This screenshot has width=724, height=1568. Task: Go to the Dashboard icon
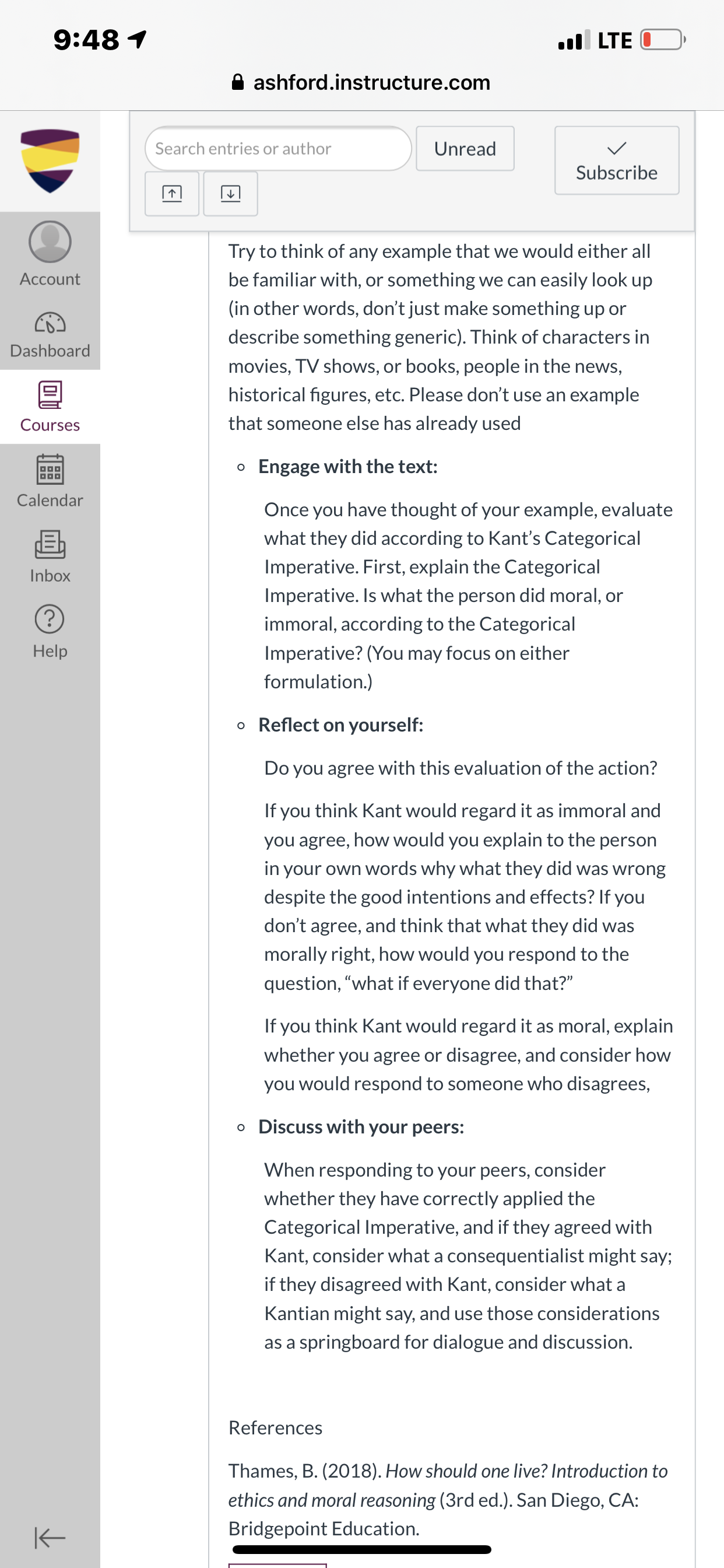tap(50, 323)
